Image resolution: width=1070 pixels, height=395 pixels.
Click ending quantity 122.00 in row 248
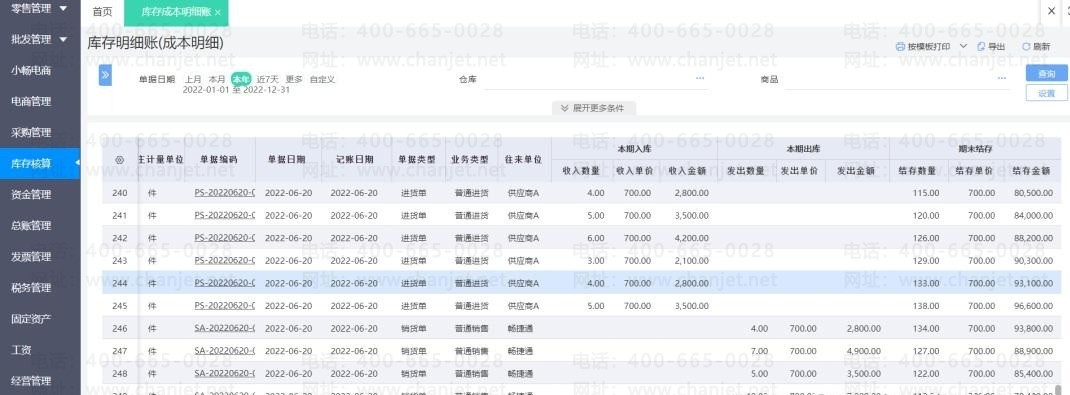(x=927, y=373)
